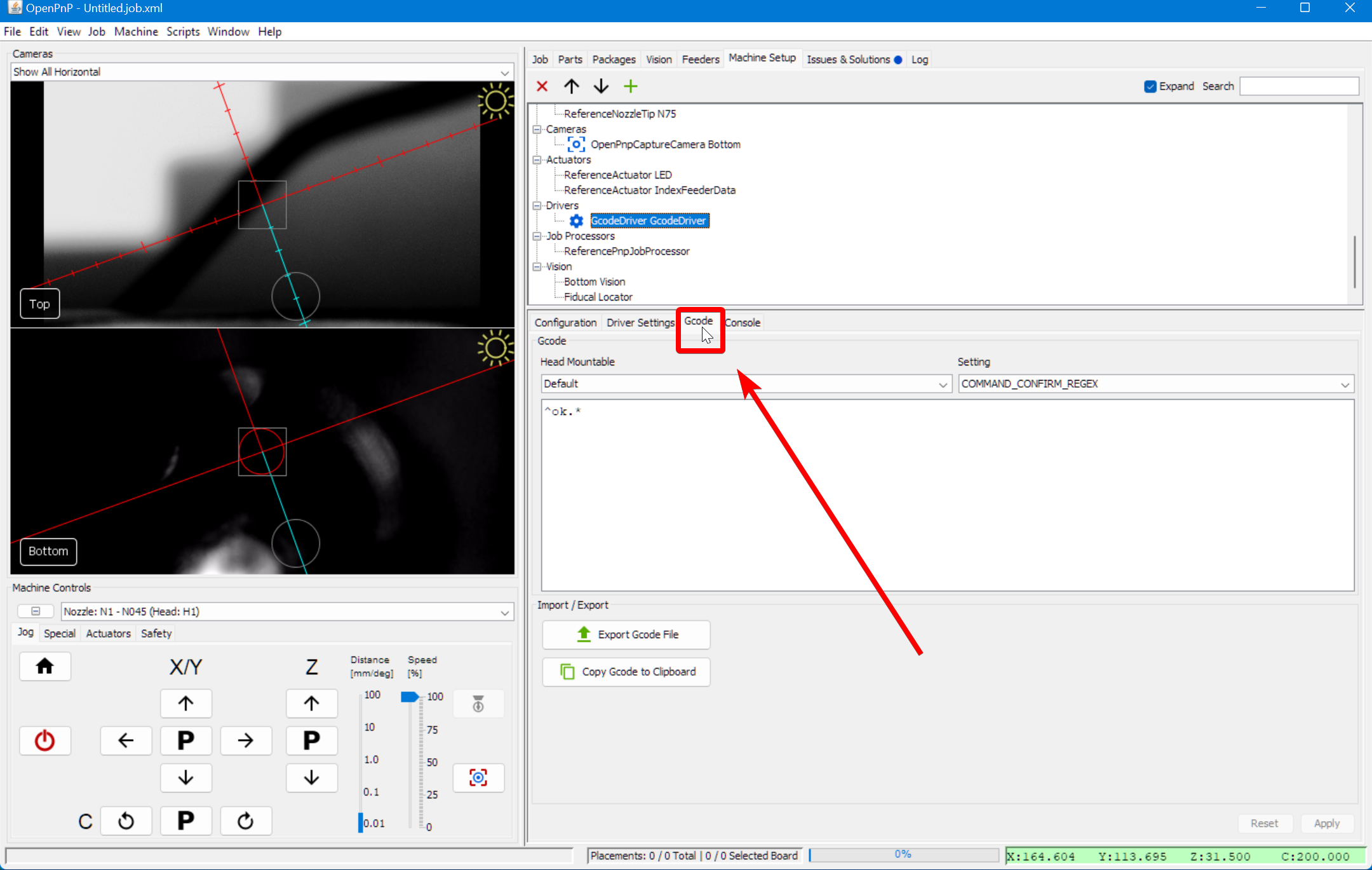Collapse the Drivers tree node
This screenshot has width=1372, height=870.
point(537,205)
